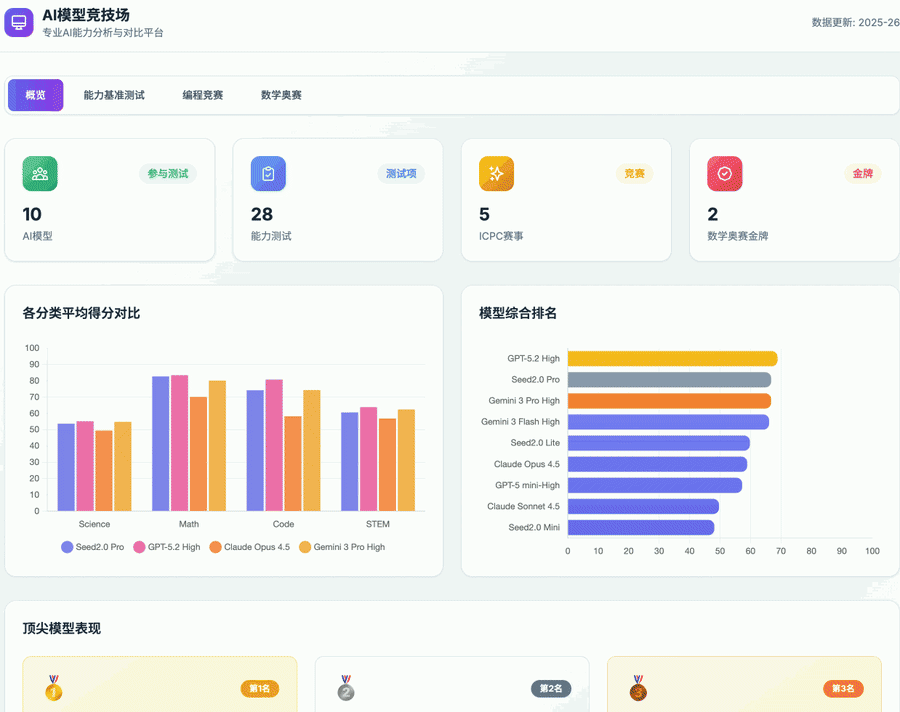The height and width of the screenshot is (712, 900).
Task: Click the Seed2.0 Mini bar in 模型综合排名
Action: pyautogui.click(x=640, y=528)
